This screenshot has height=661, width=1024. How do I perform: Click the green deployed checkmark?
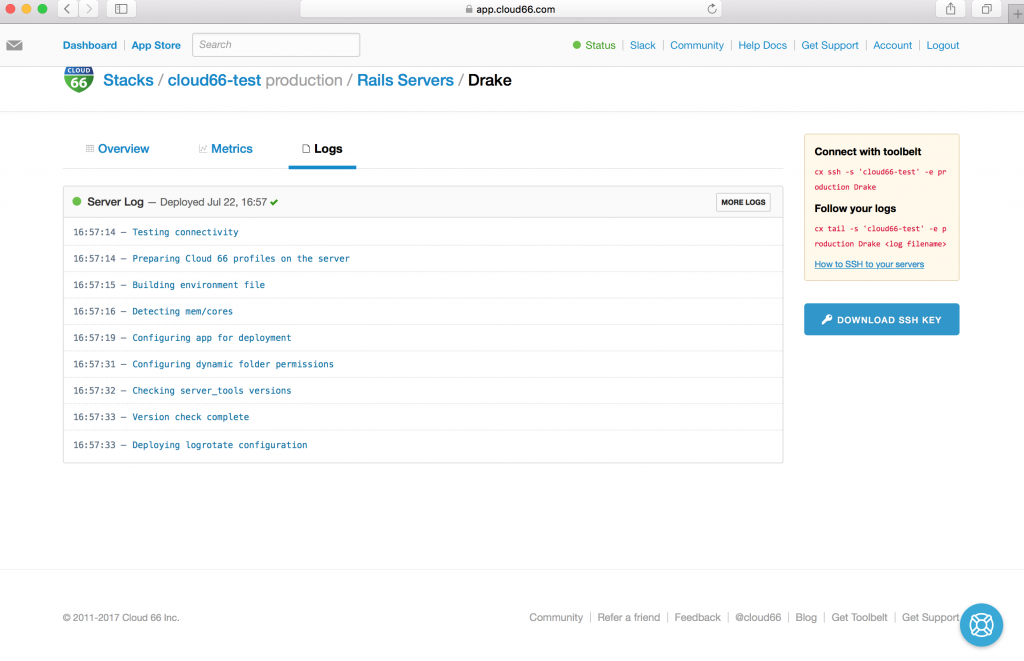(x=274, y=202)
